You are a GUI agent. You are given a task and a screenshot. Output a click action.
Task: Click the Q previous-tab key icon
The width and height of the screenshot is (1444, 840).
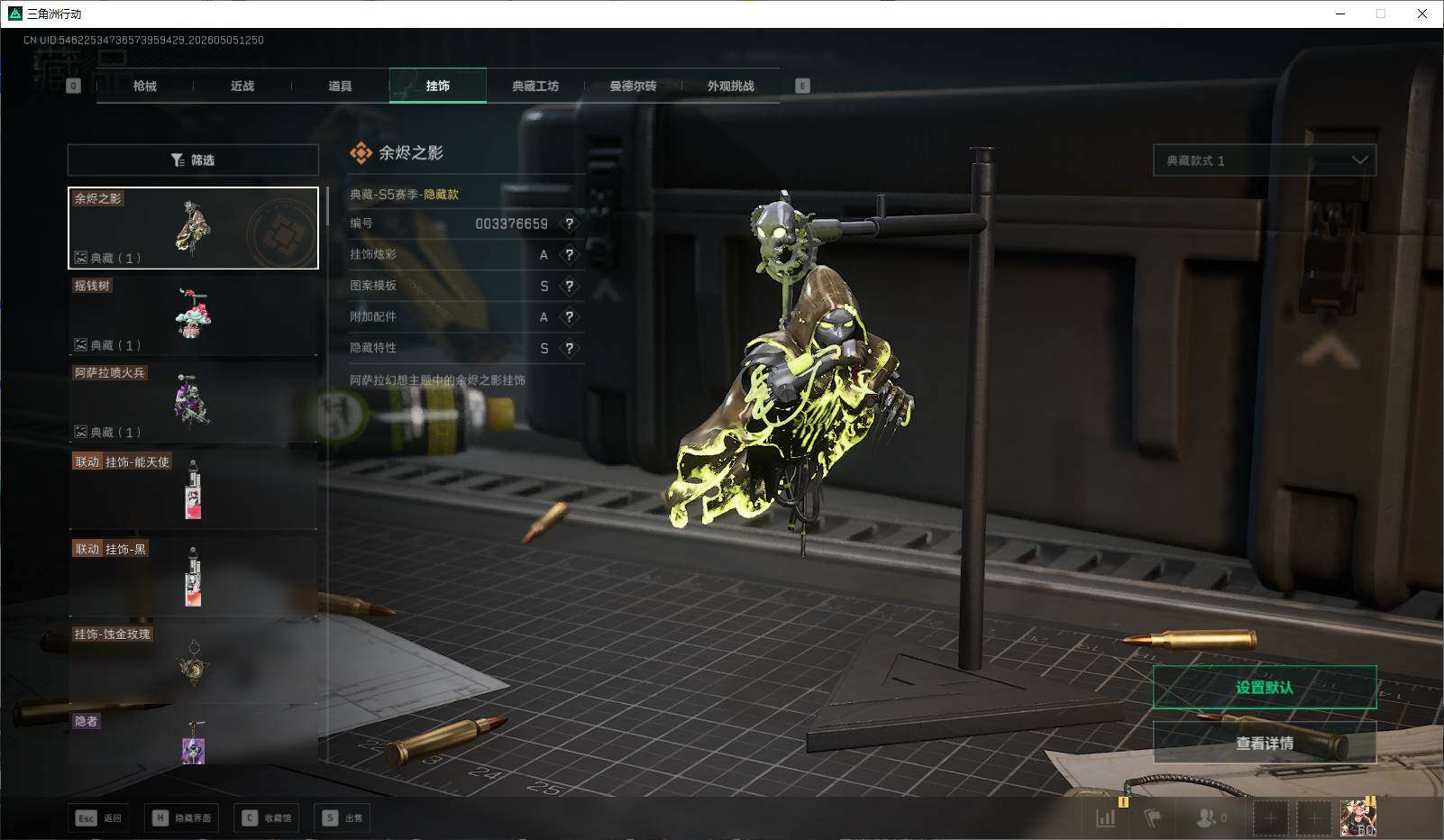(74, 86)
